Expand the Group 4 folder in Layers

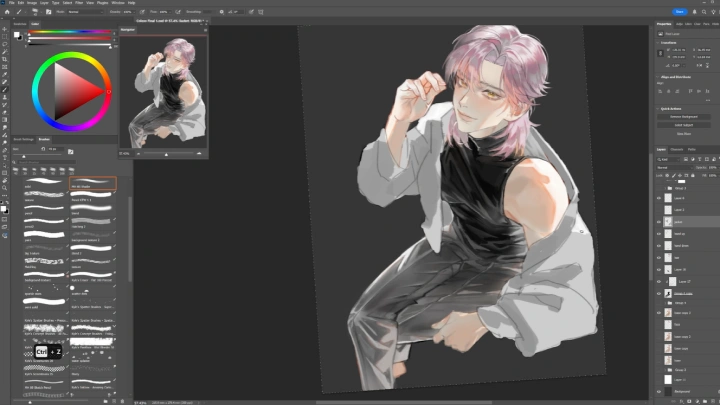coord(665,303)
